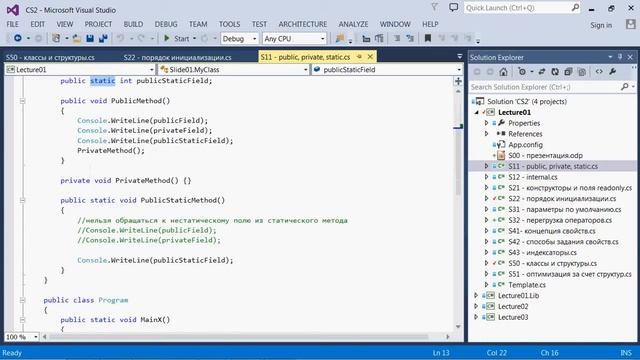Screen dimensions: 640x360
Task: Expand the Properties node
Action: click(487, 123)
